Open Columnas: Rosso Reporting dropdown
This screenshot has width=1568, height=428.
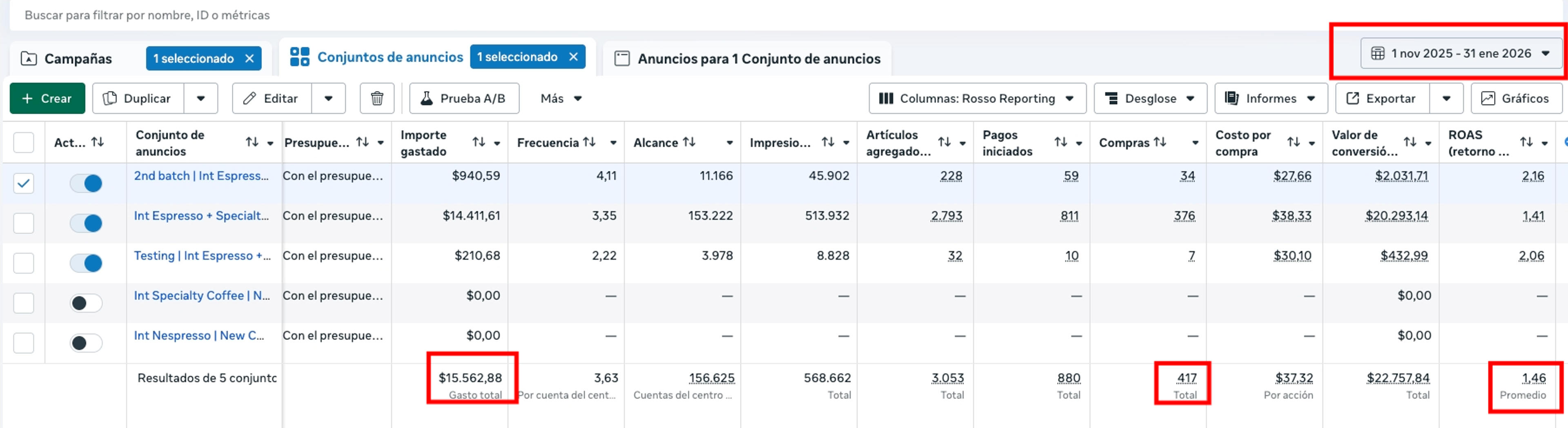click(977, 98)
